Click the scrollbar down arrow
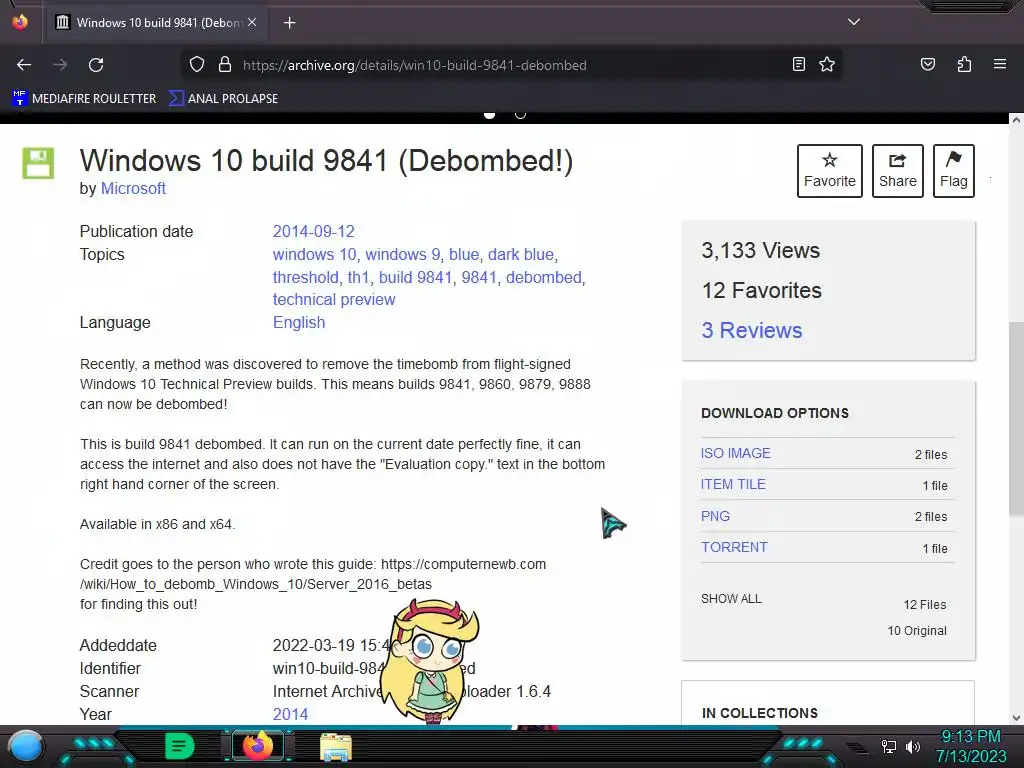The width and height of the screenshot is (1024, 768). point(1016,718)
